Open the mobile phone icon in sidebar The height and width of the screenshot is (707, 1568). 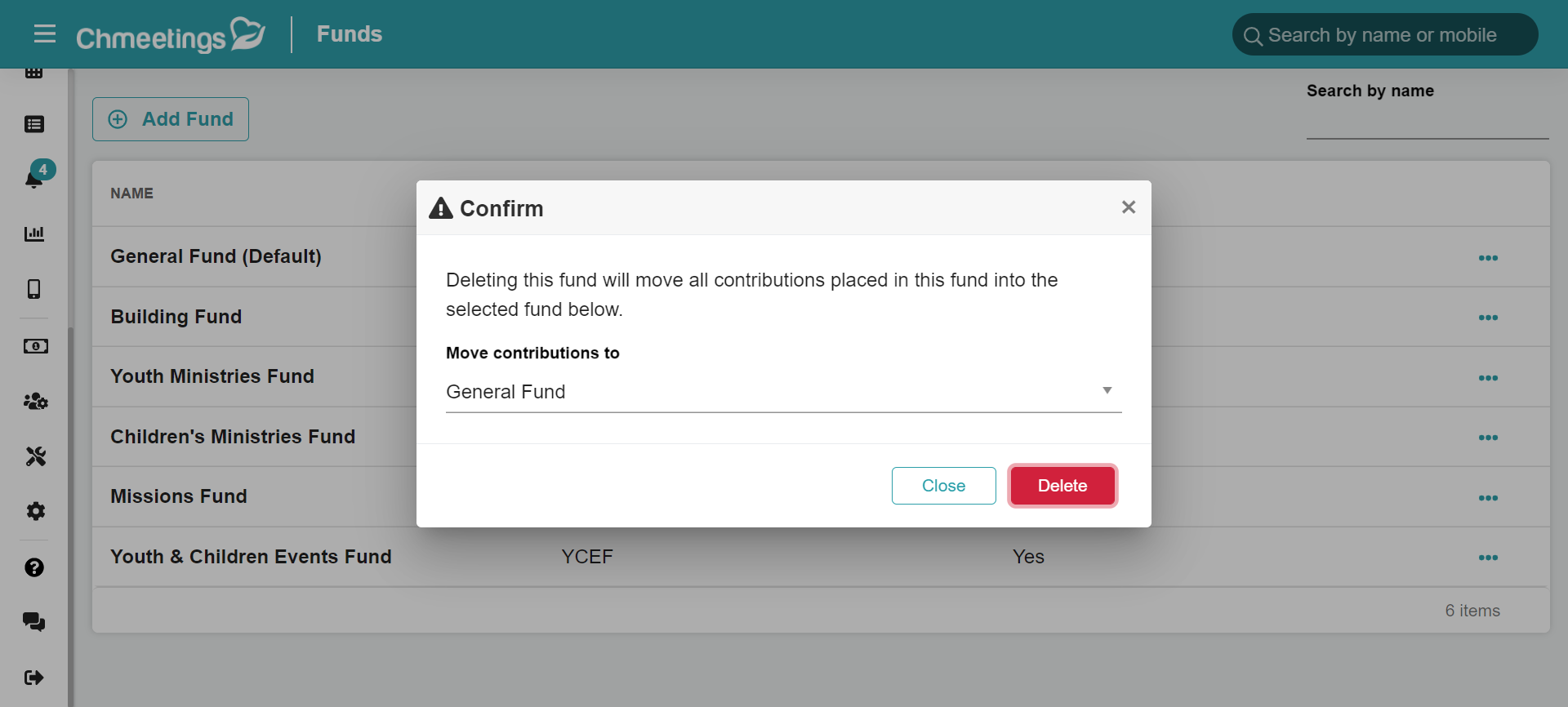(x=34, y=289)
